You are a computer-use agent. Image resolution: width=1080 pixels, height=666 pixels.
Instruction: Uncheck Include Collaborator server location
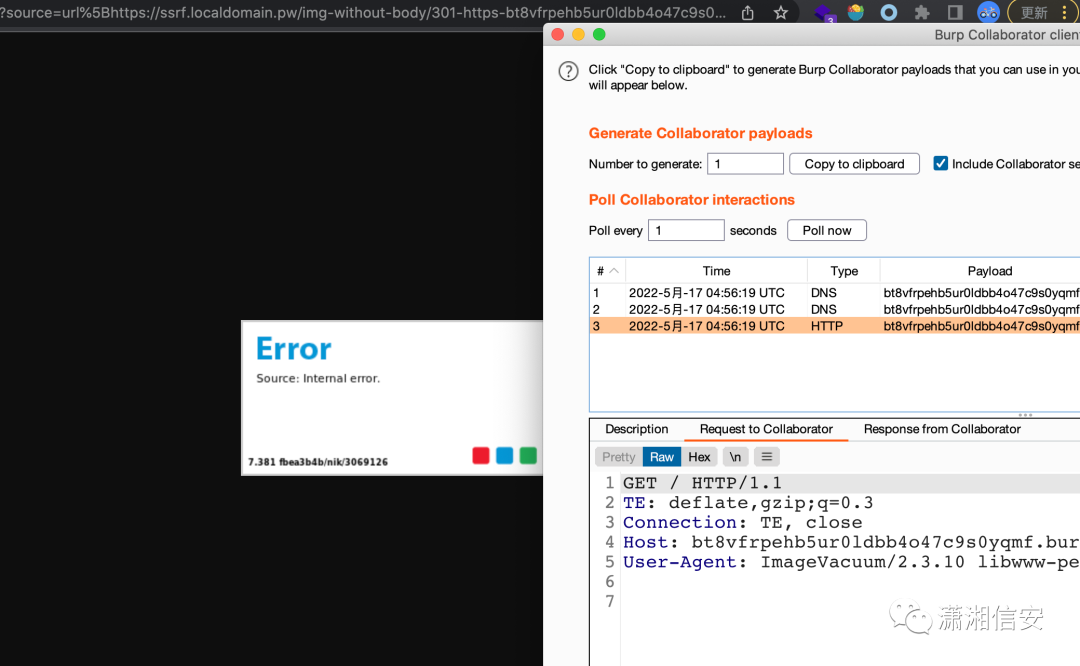coord(940,163)
